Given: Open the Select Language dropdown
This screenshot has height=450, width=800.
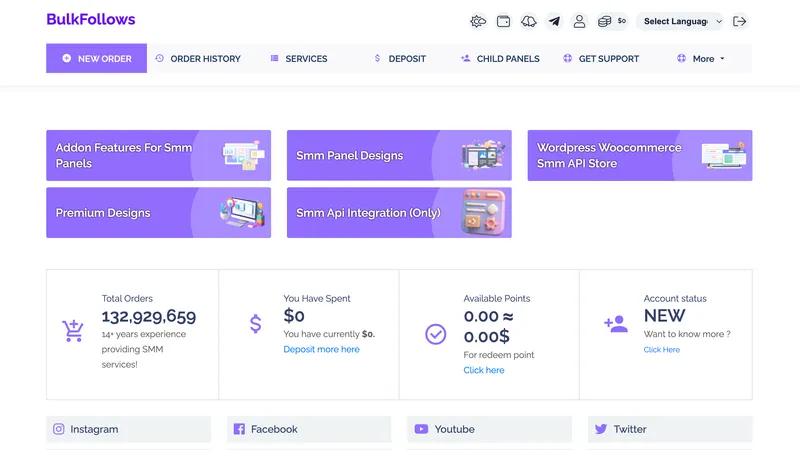Looking at the screenshot, I should (682, 21).
